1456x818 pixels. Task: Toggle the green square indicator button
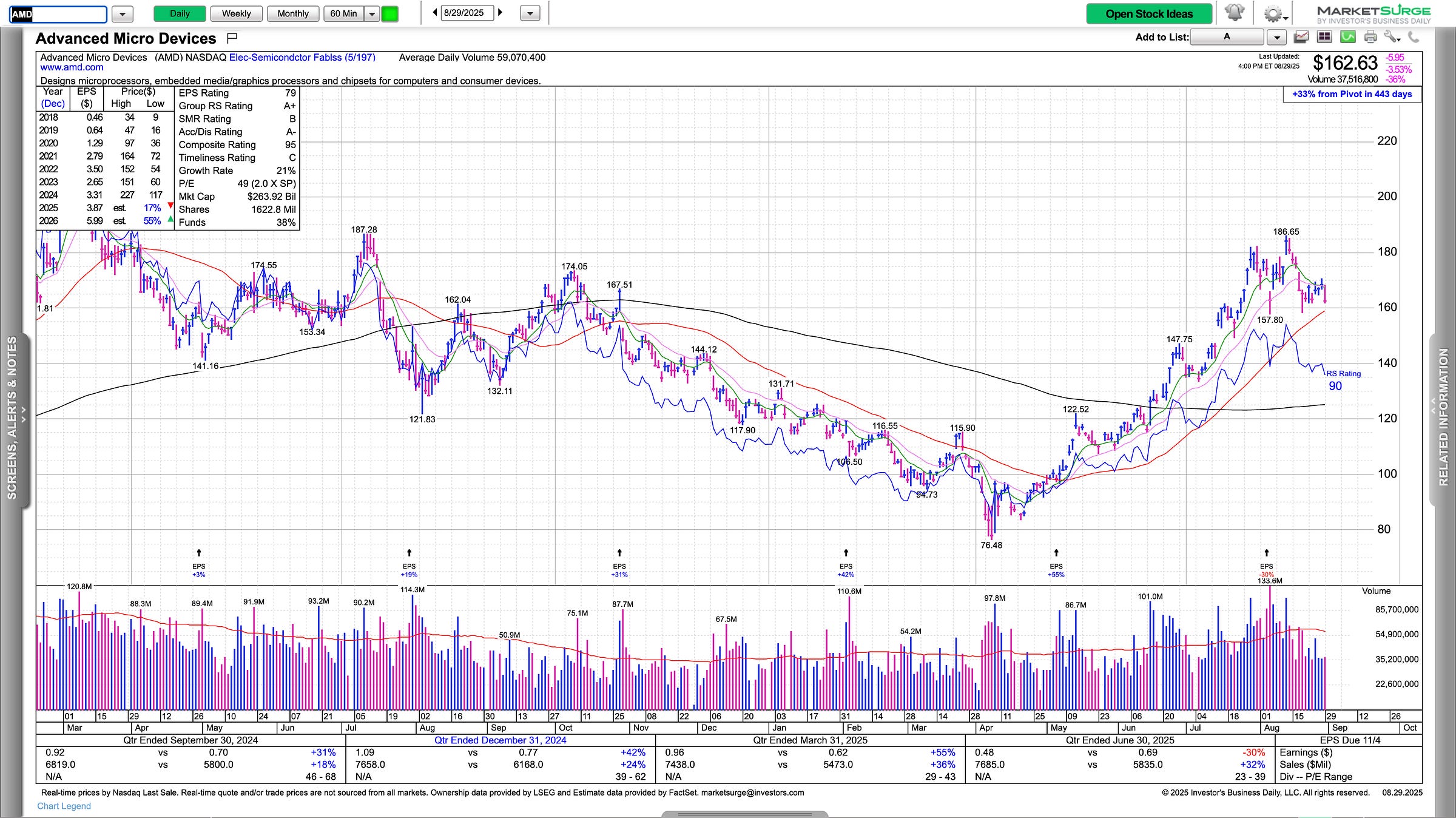click(x=389, y=13)
